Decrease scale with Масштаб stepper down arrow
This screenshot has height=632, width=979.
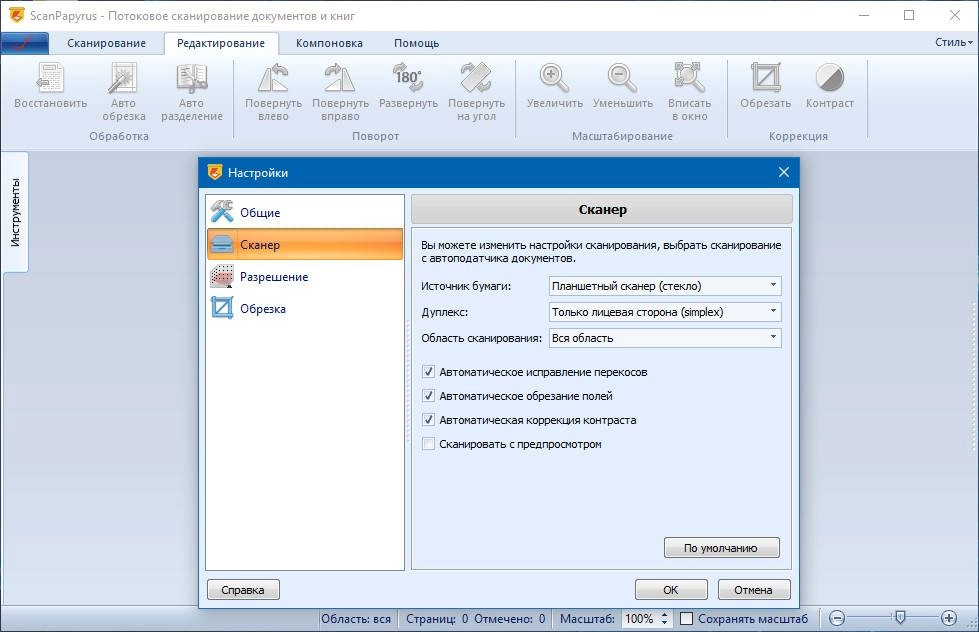click(x=664, y=623)
